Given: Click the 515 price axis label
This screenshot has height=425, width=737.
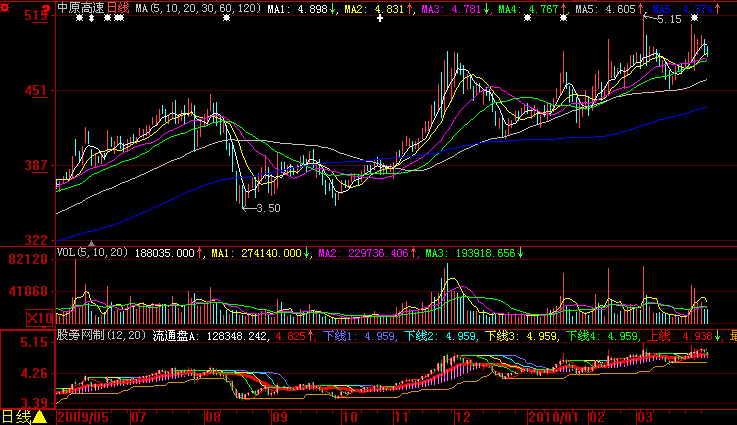Looking at the screenshot, I should pos(36,16).
